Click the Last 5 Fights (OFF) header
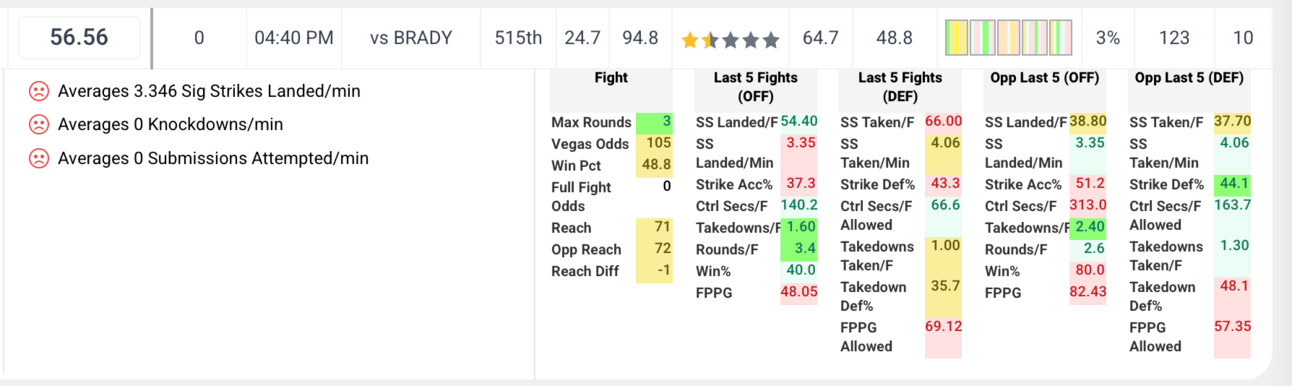The height and width of the screenshot is (386, 1292). [756, 87]
